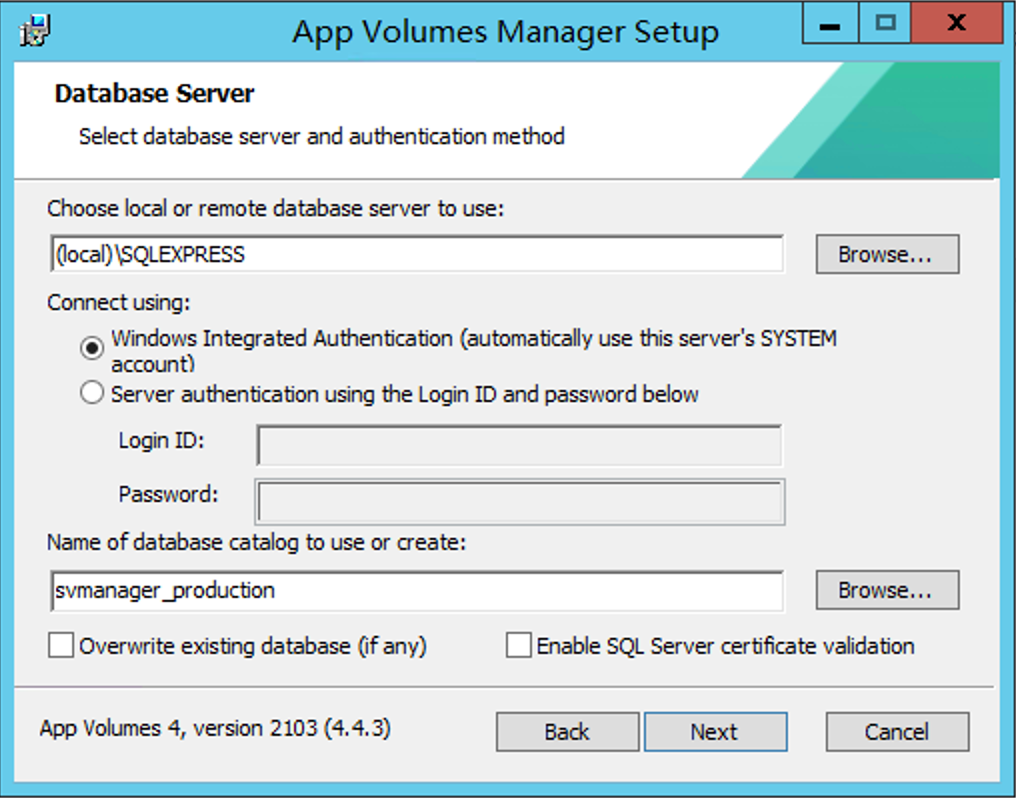Go Back to the previous step

pyautogui.click(x=566, y=732)
